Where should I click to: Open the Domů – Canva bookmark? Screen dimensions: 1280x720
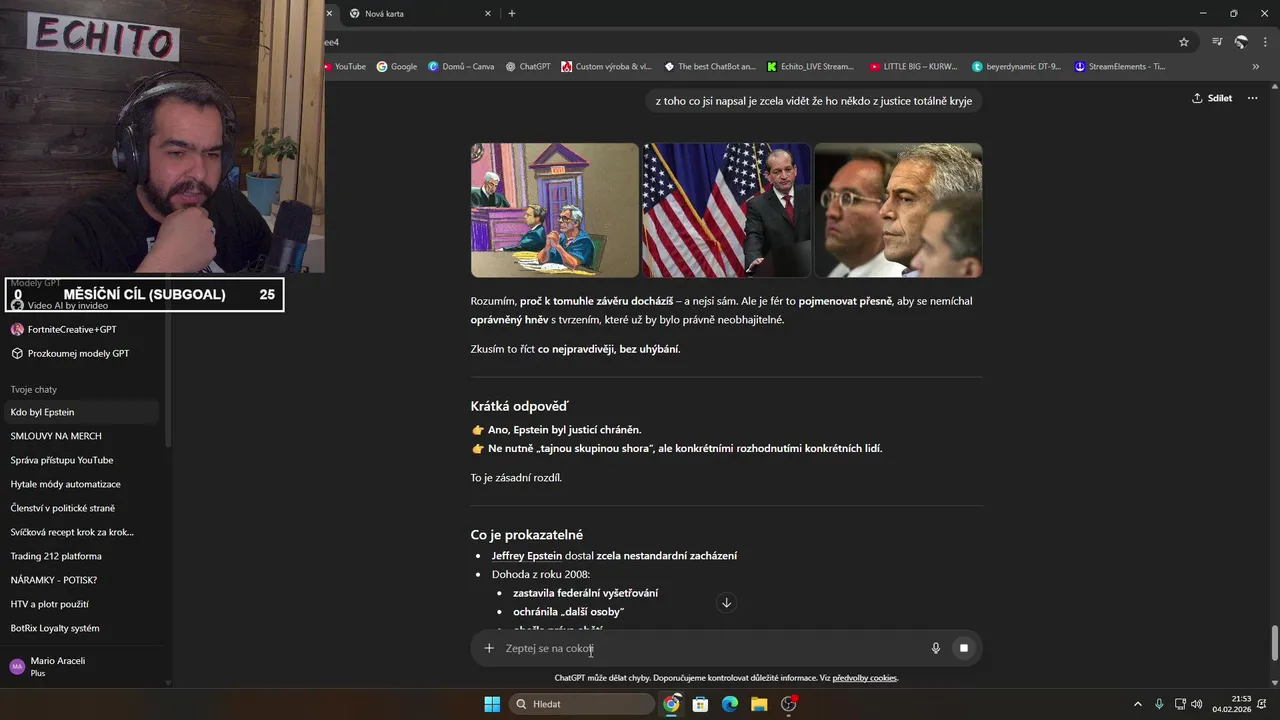(461, 66)
